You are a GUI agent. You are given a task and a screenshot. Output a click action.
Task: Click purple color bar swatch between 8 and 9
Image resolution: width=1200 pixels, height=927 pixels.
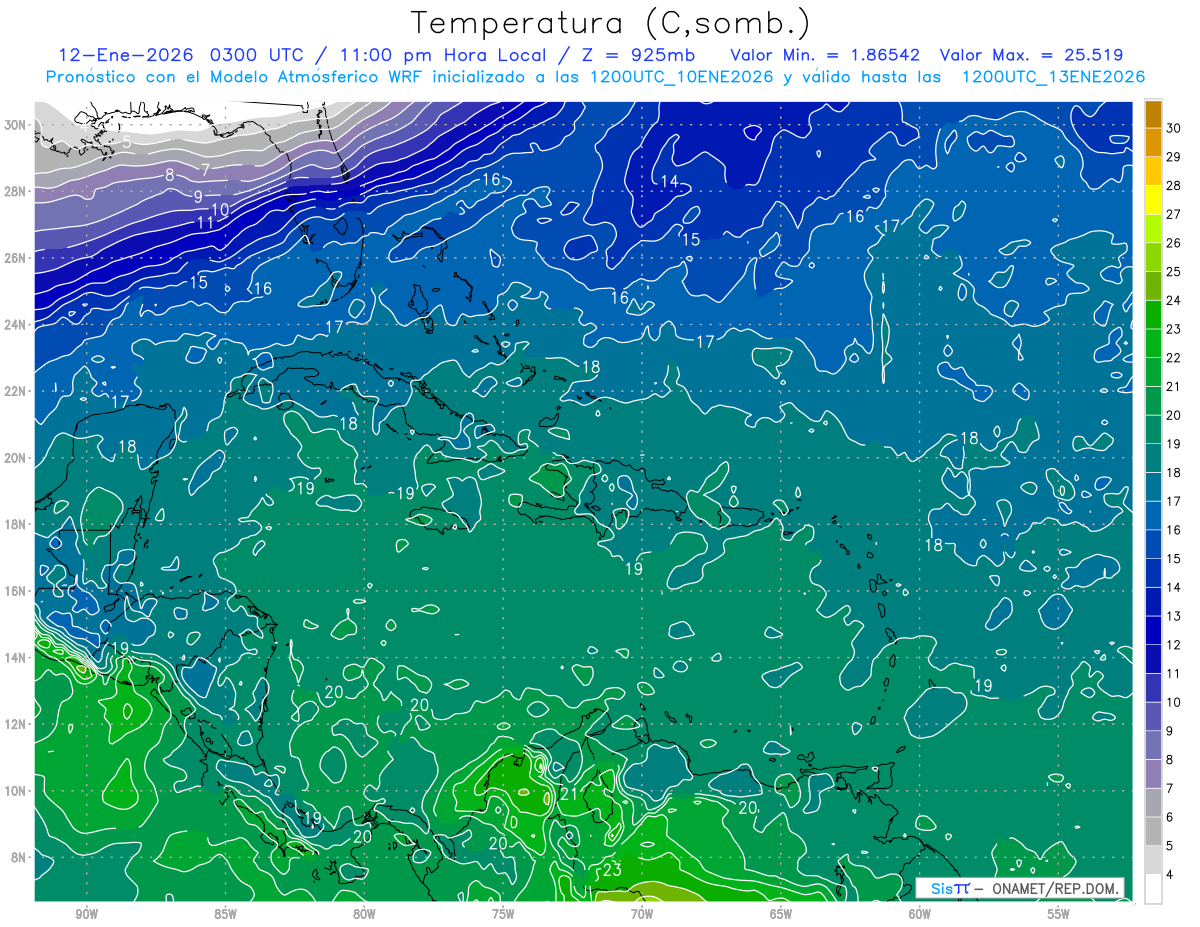tap(1153, 745)
